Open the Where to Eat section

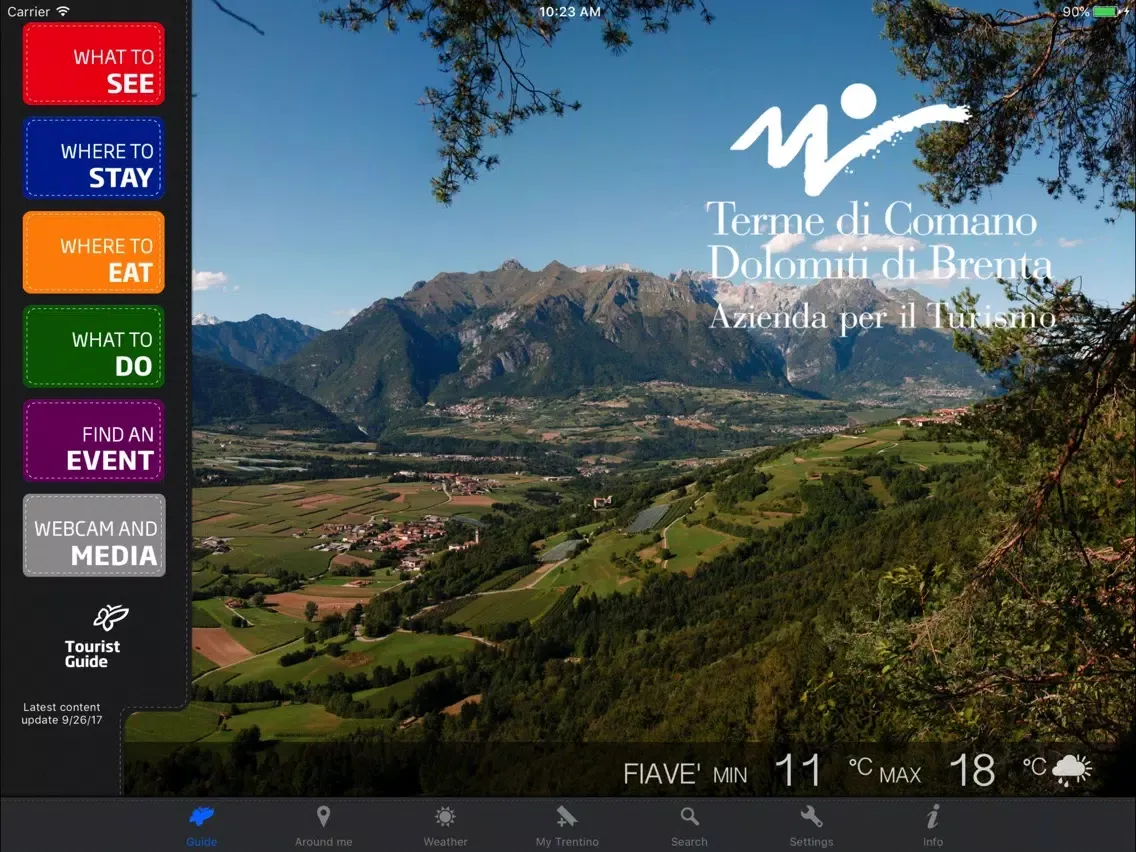pos(93,252)
